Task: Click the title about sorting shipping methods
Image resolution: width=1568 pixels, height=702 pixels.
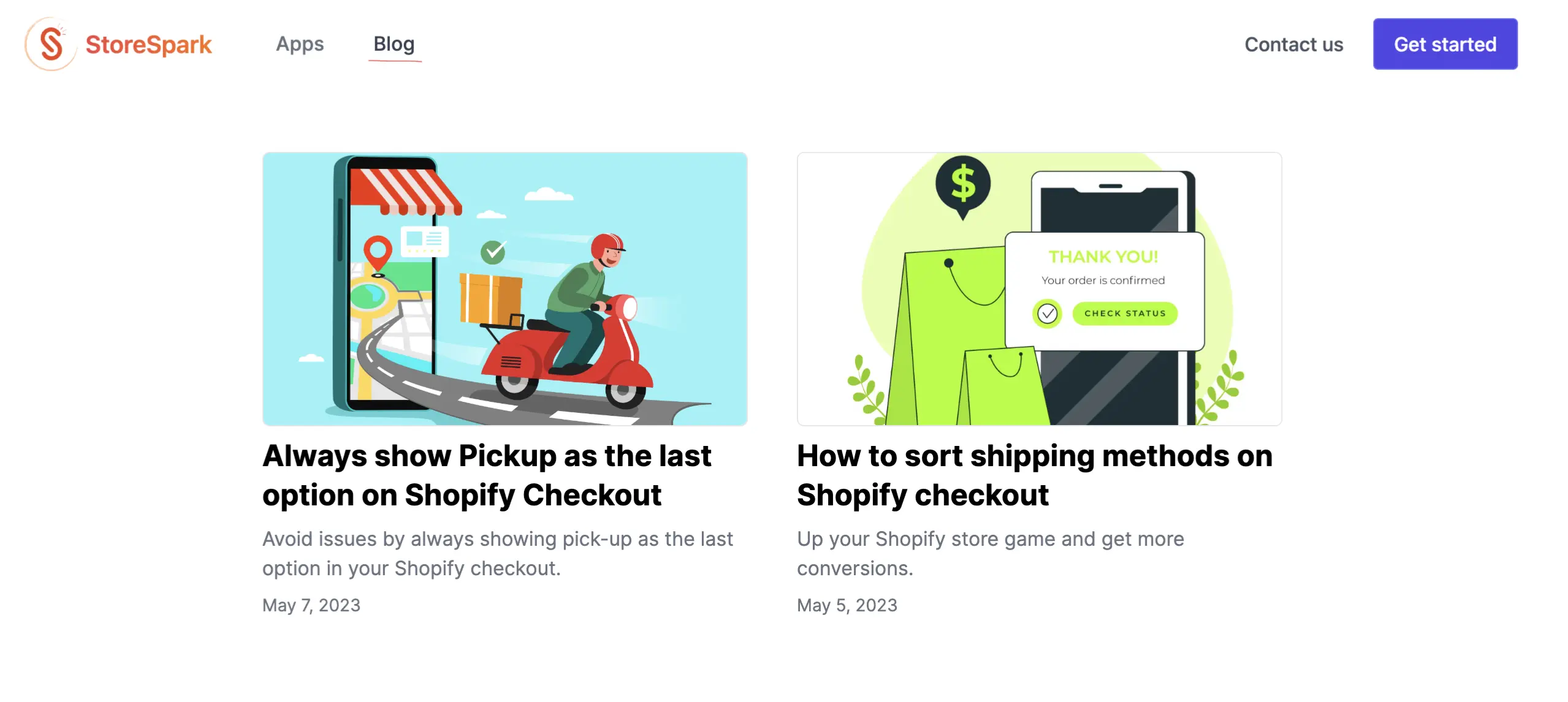Action: pyautogui.click(x=1033, y=475)
